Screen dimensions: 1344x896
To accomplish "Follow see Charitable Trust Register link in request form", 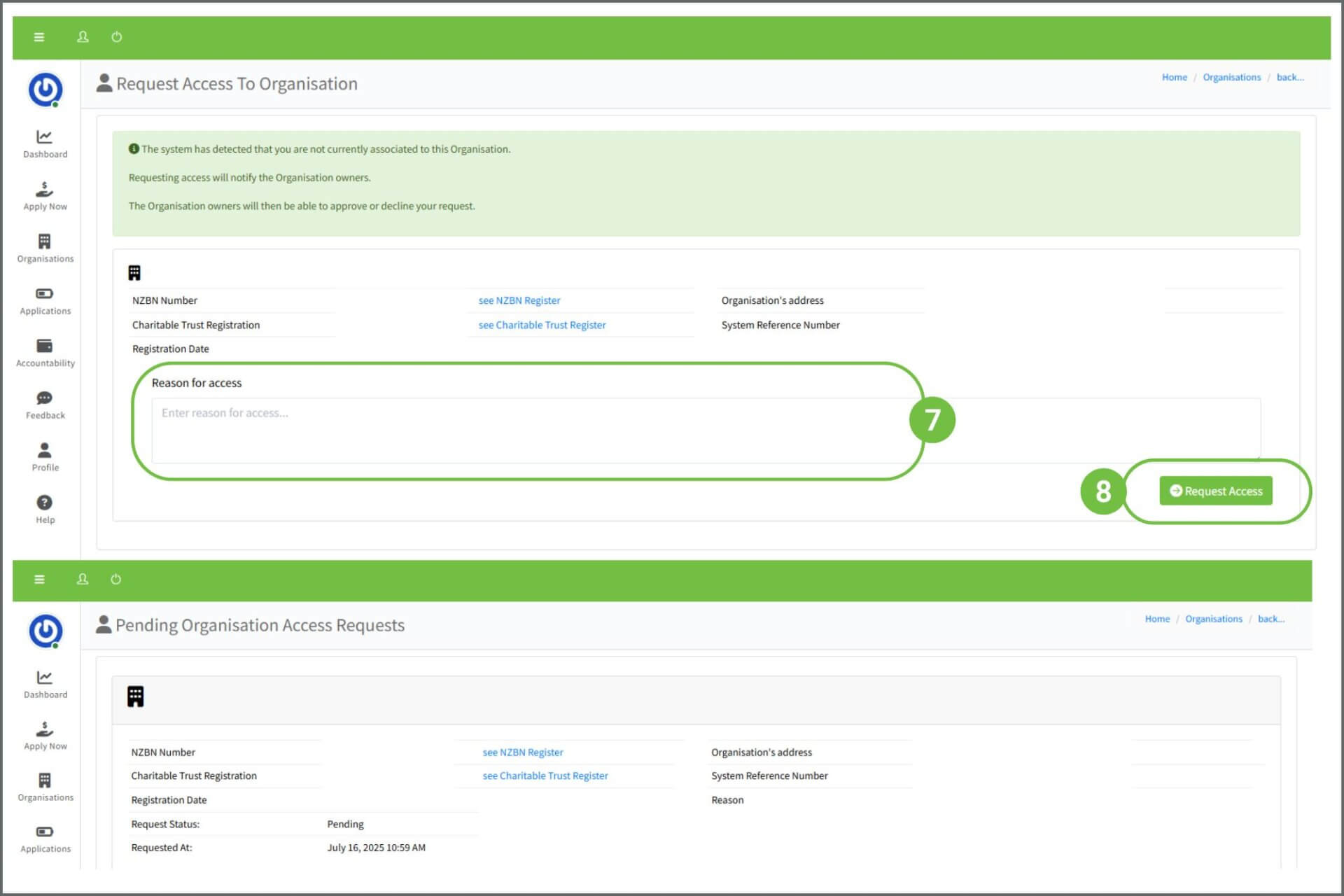I will point(542,325).
